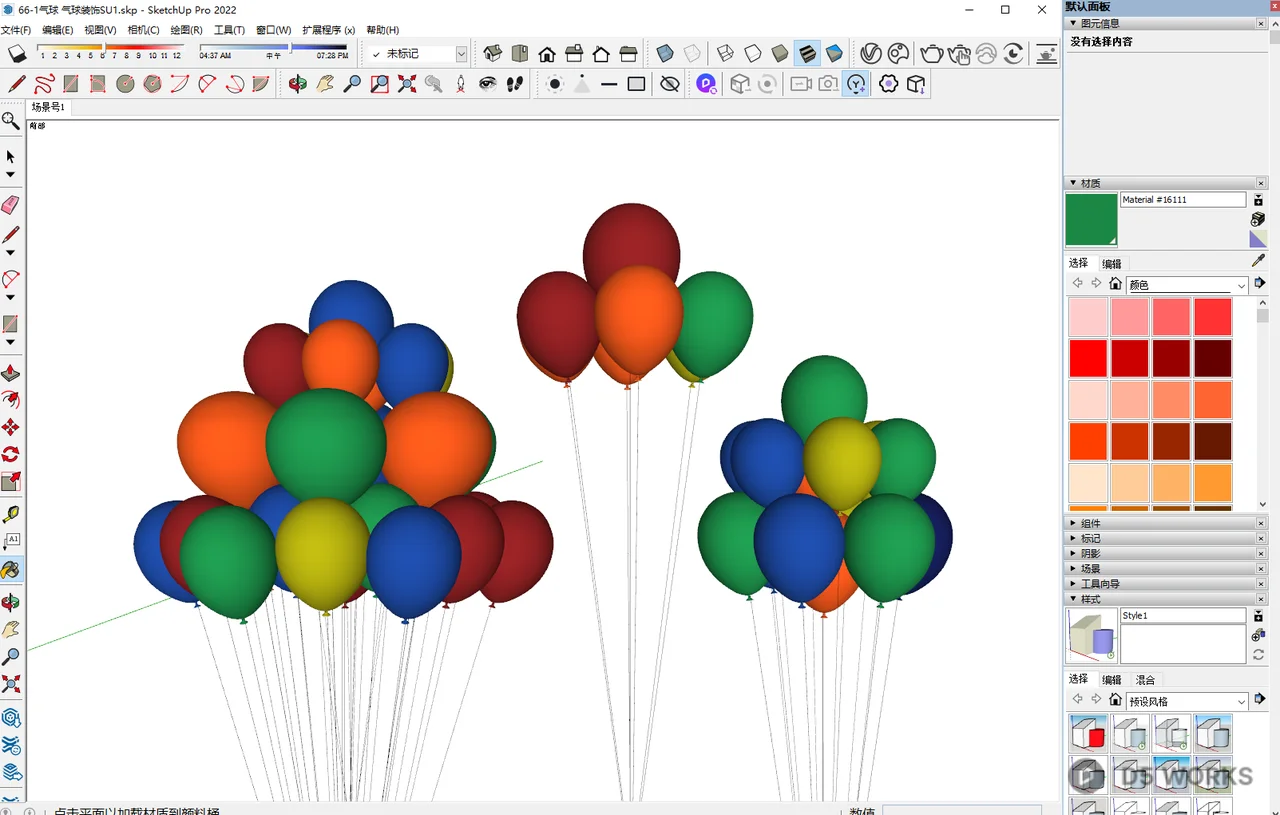This screenshot has height=815, width=1280.
Task: Toggle the rectangle section display icon
Action: coord(636,84)
